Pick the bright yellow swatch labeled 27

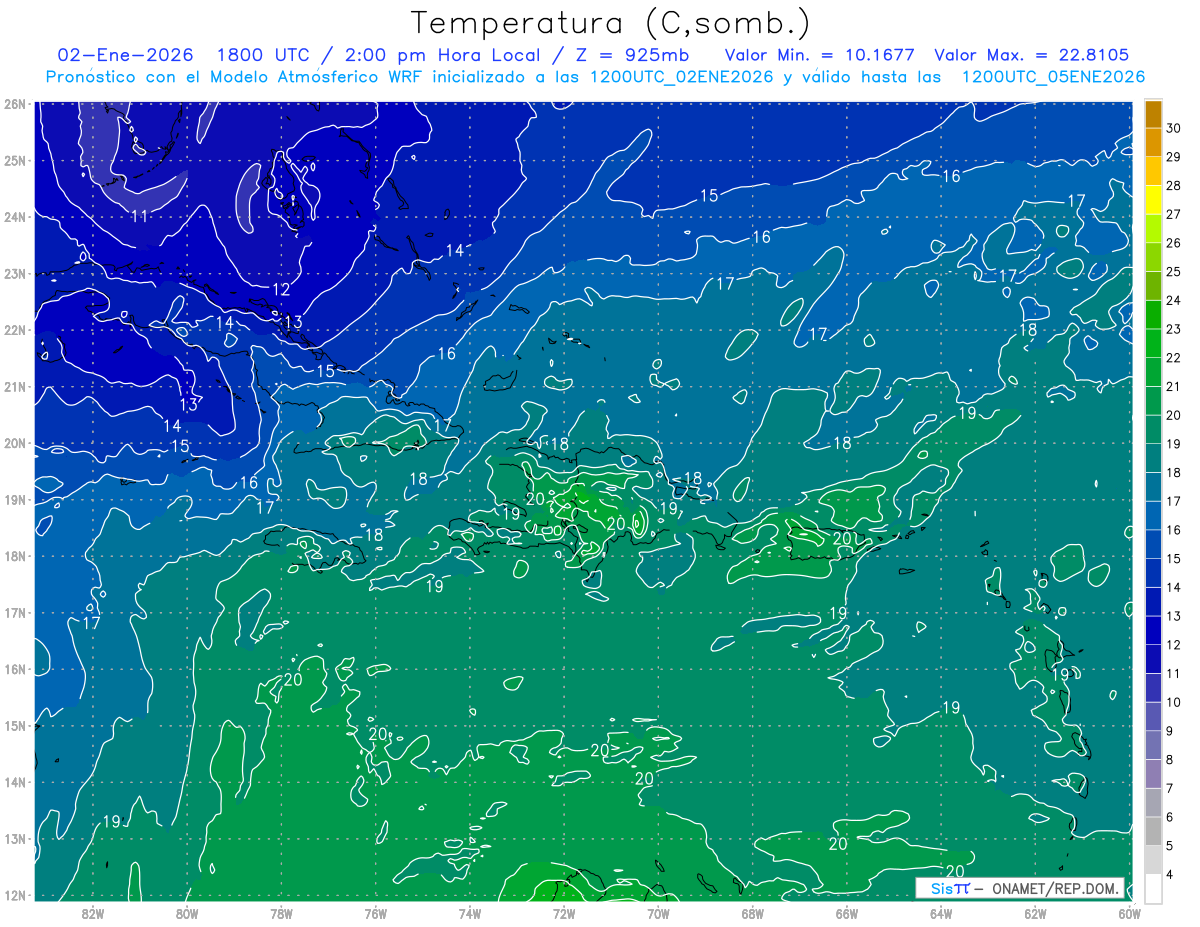click(x=1153, y=201)
